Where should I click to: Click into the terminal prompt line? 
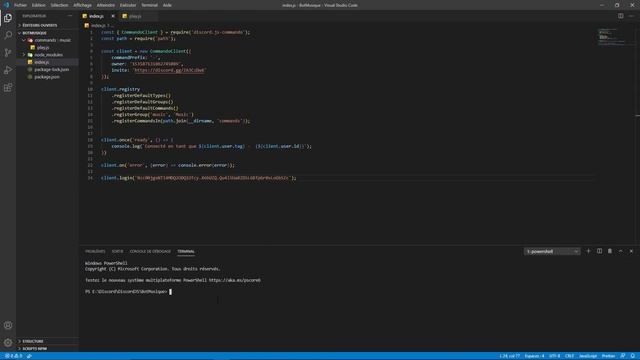[128, 292]
